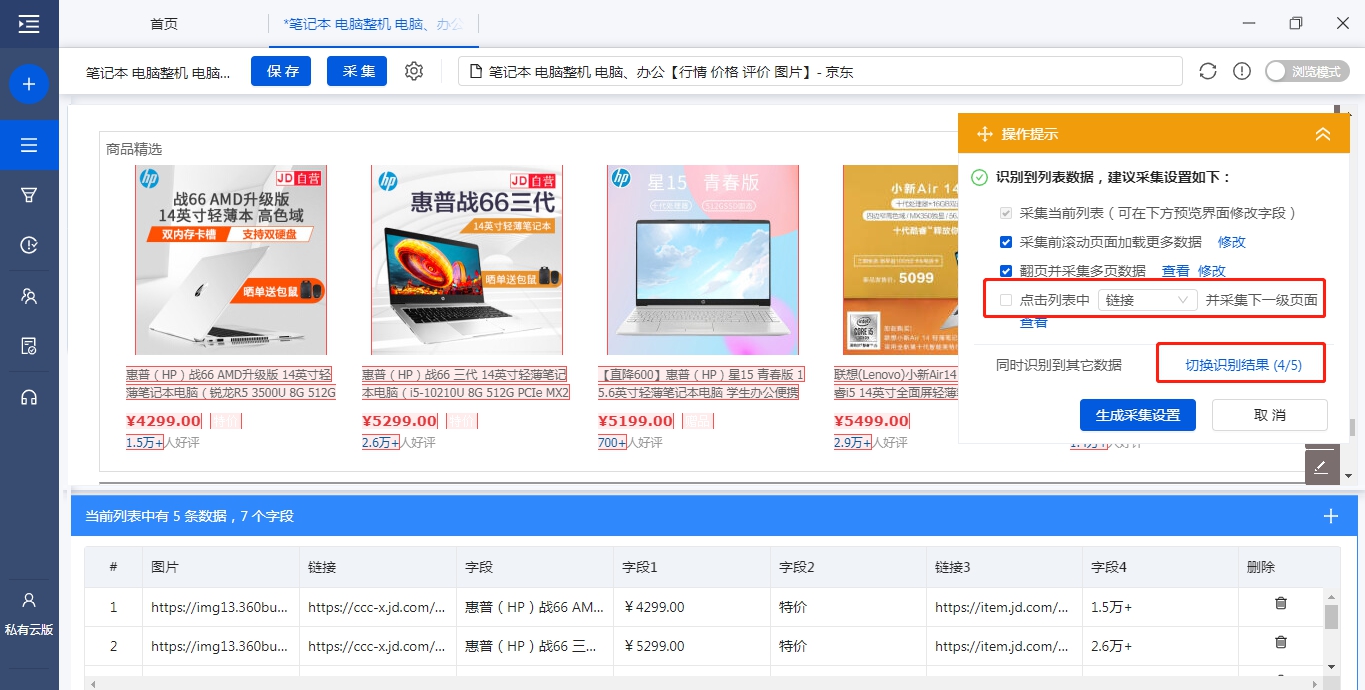Image resolution: width=1365 pixels, height=690 pixels.
Task: Delete row 2 with trash icon
Action: click(1280, 642)
